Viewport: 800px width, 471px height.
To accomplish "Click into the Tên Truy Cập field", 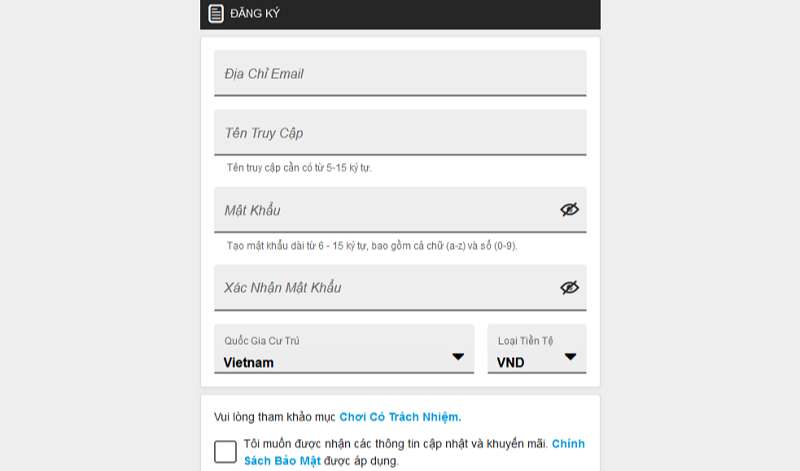I will click(x=400, y=132).
